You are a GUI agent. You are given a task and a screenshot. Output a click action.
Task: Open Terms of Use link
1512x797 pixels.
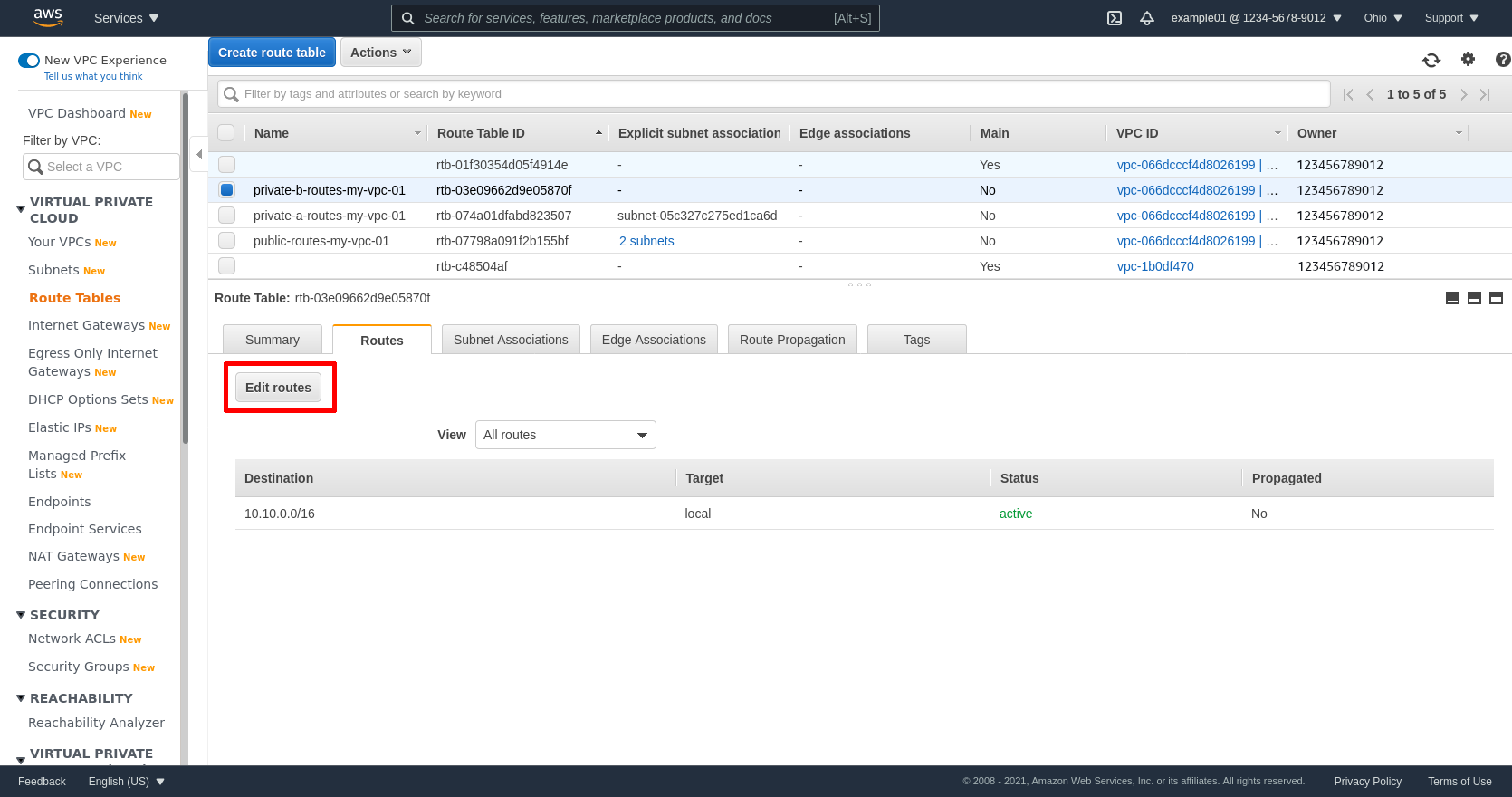click(x=1459, y=782)
